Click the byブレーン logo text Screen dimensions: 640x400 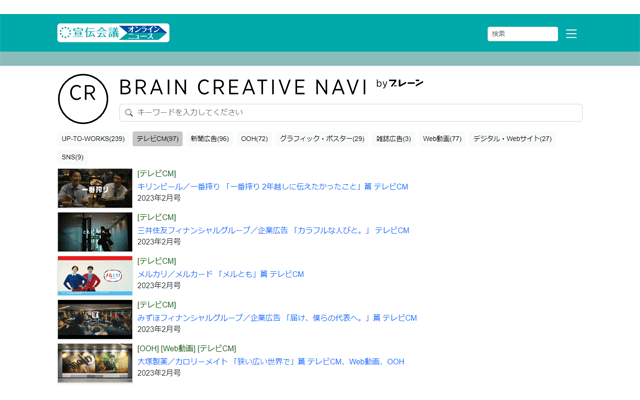pyautogui.click(x=400, y=83)
